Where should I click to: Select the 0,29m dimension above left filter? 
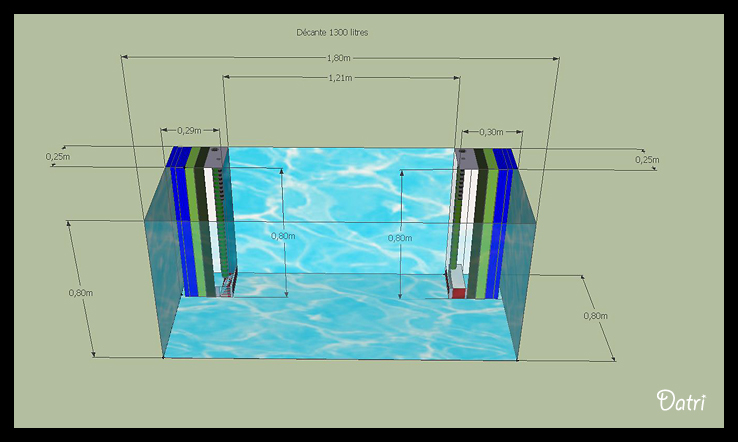(x=189, y=130)
